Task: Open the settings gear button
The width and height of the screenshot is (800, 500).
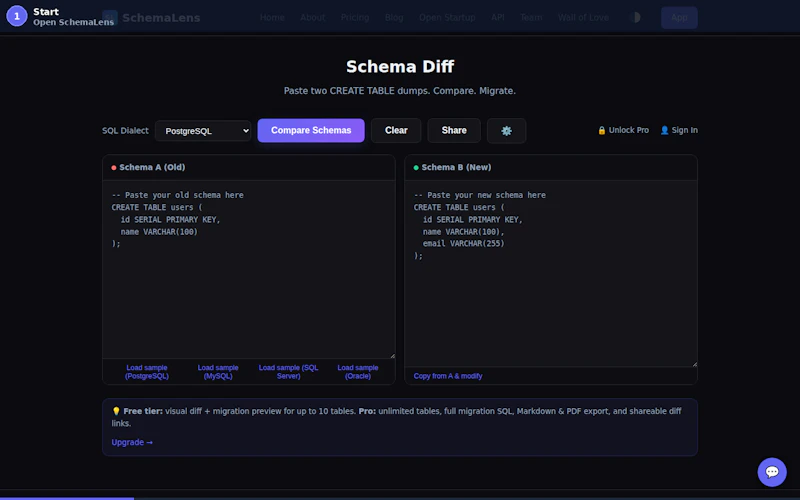Action: [x=506, y=131]
